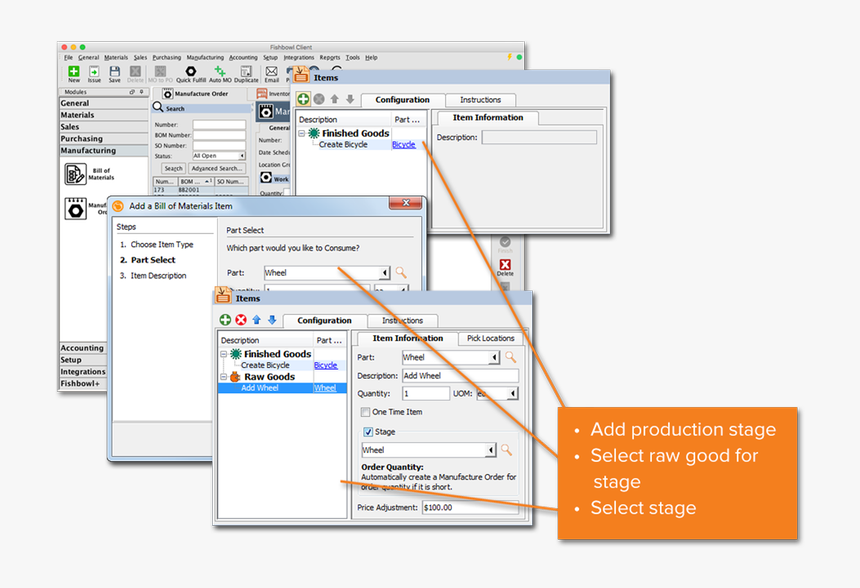Image resolution: width=860 pixels, height=588 pixels.
Task: Click magnifier beside Part field in Add BOM dialog
Action: click(401, 272)
